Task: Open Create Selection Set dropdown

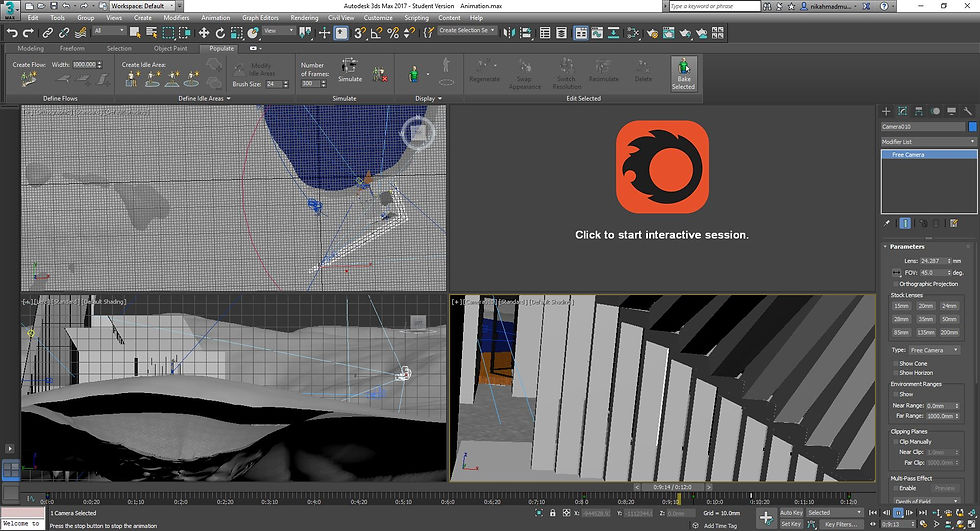Action: point(466,30)
